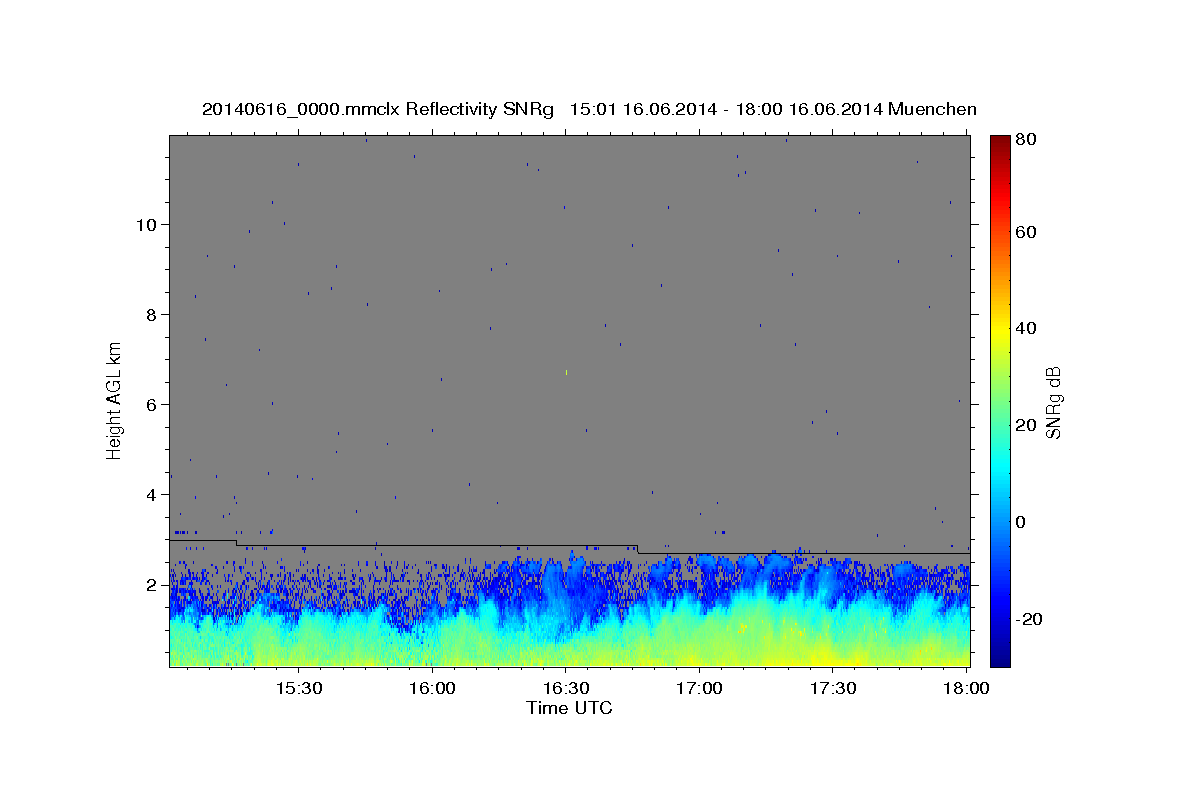1200x800 pixels.
Task: Click the 17:30 time tick label
Action: coord(832,689)
